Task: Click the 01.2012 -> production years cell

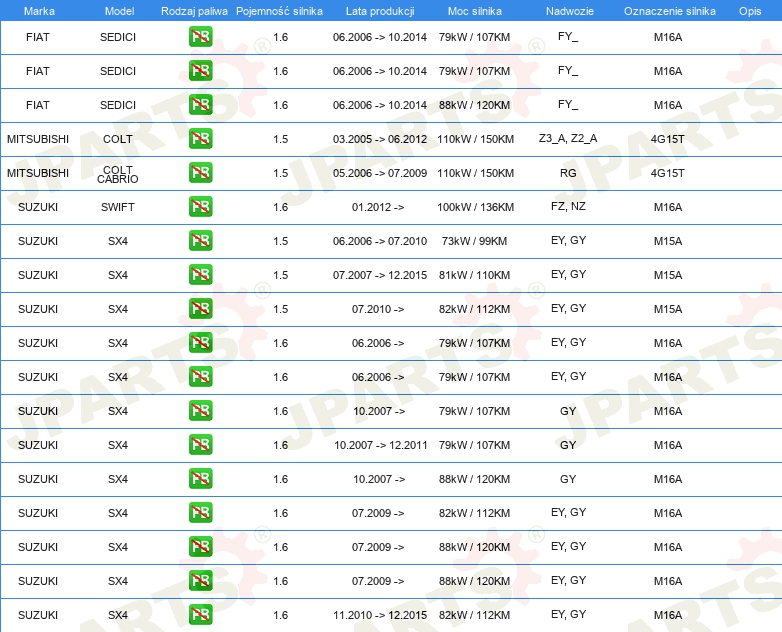Action: [x=378, y=207]
